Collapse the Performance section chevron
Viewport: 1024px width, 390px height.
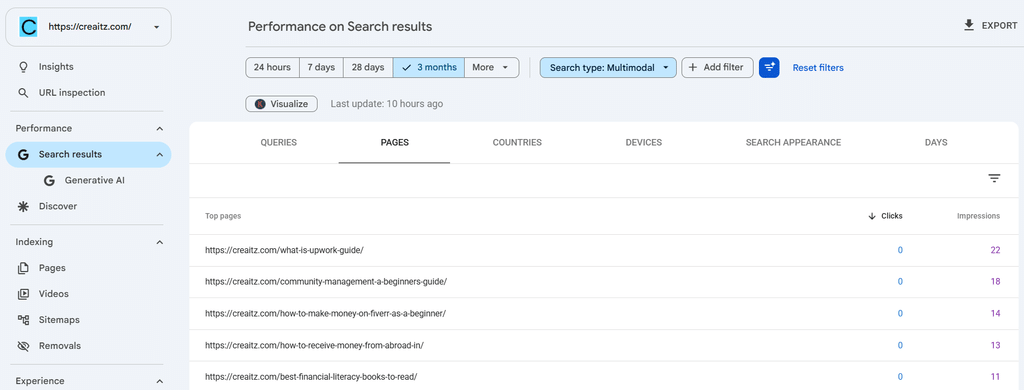[x=160, y=129]
